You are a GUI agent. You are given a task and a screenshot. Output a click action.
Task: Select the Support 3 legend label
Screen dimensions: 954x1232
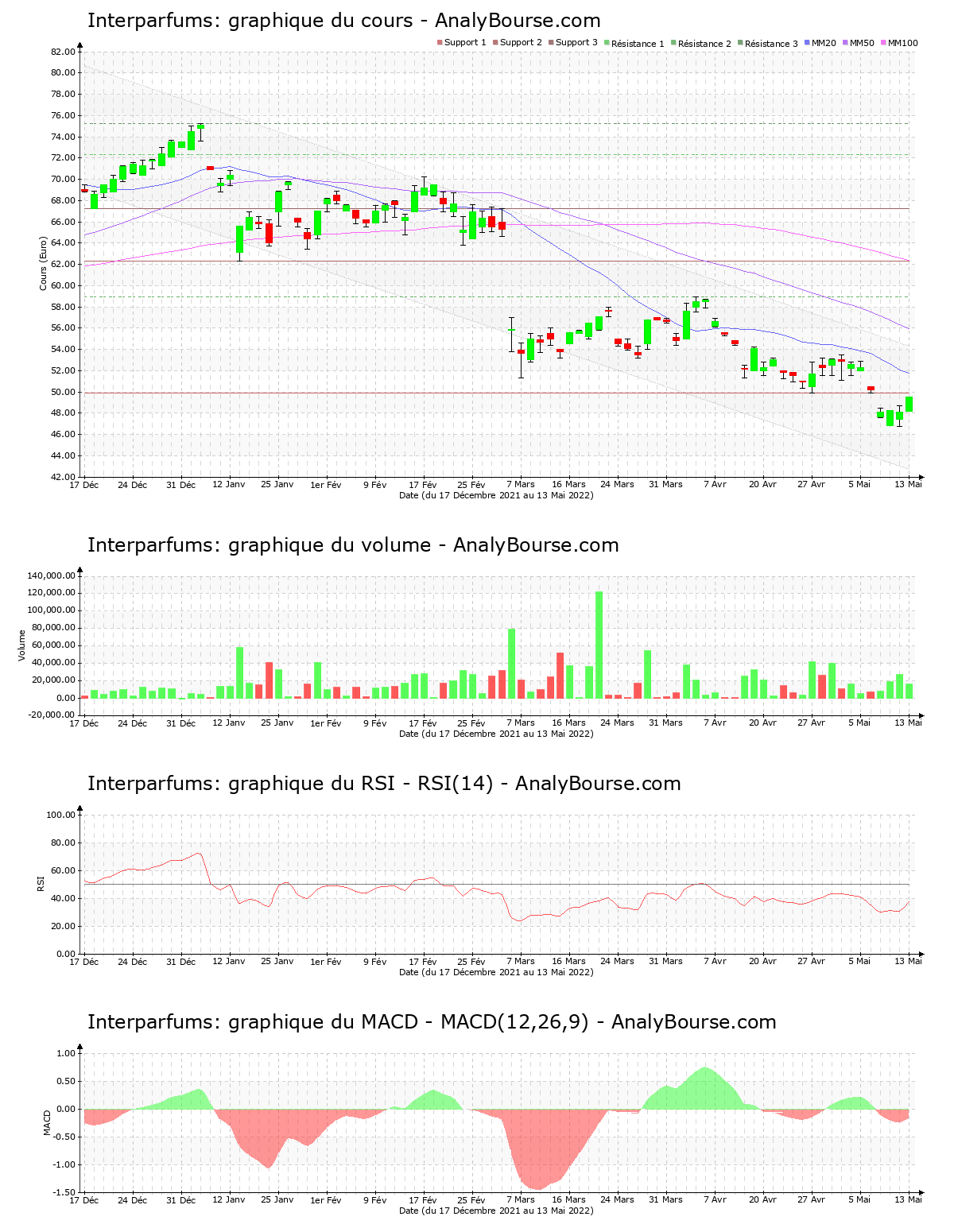coord(576,43)
